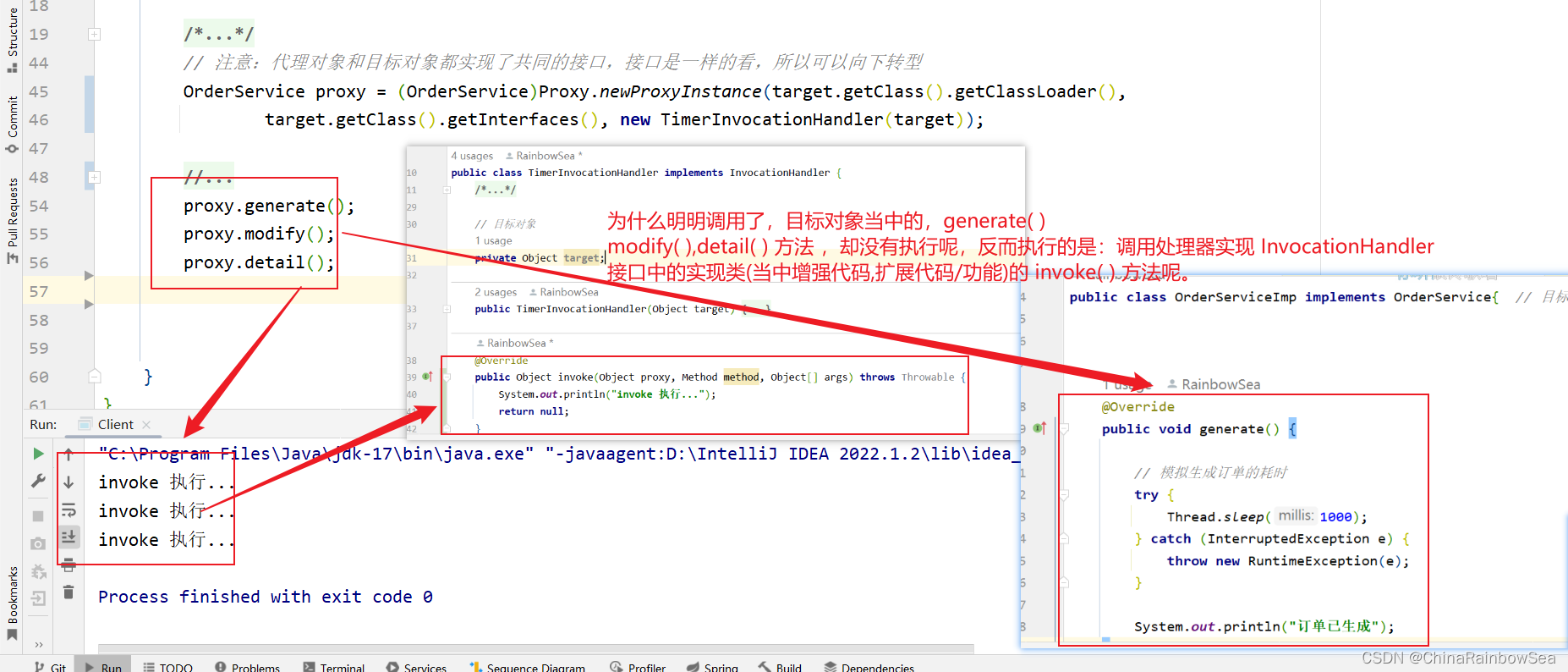Close the Client run tab
Viewport: 1568px width, 672px height.
tap(146, 425)
